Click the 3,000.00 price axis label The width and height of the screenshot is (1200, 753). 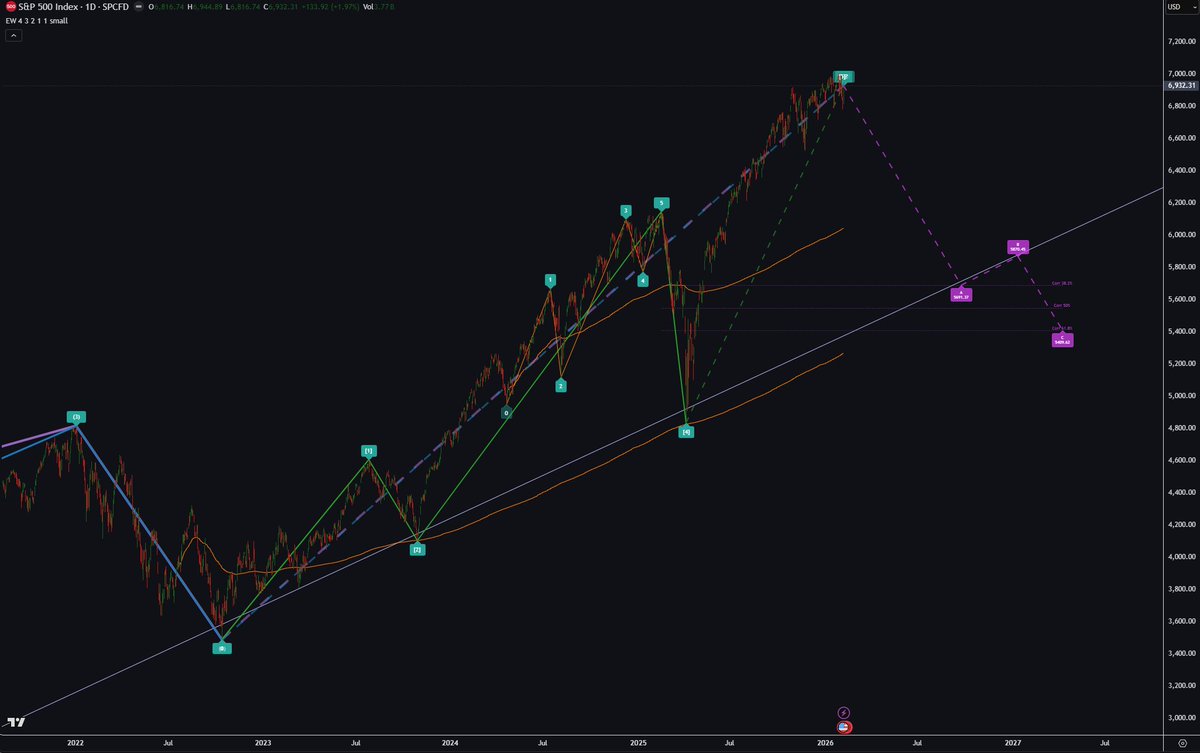(1180, 718)
